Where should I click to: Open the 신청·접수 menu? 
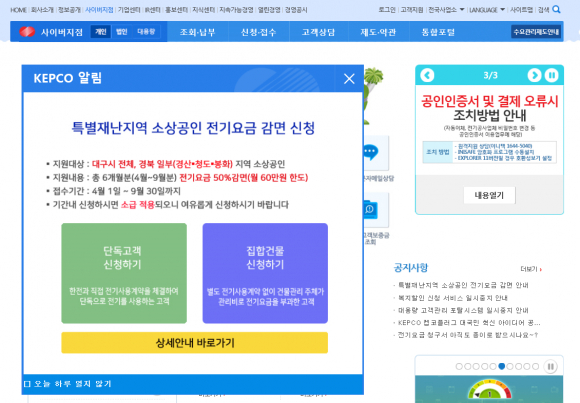[258, 32]
